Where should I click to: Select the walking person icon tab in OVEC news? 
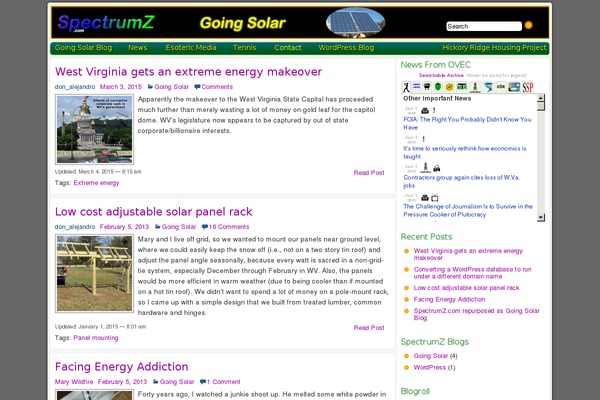point(406,87)
